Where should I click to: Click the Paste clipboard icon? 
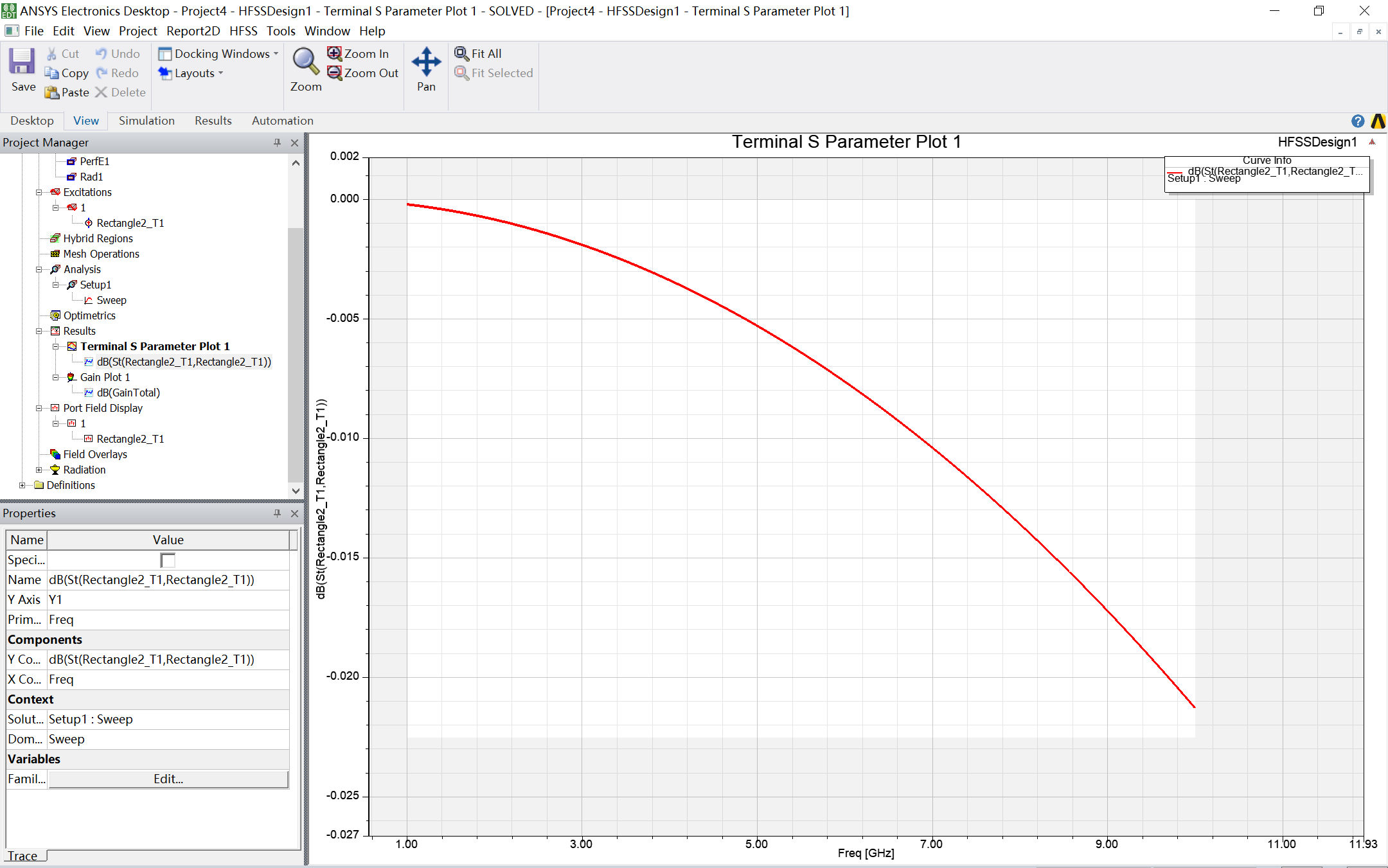tap(51, 93)
